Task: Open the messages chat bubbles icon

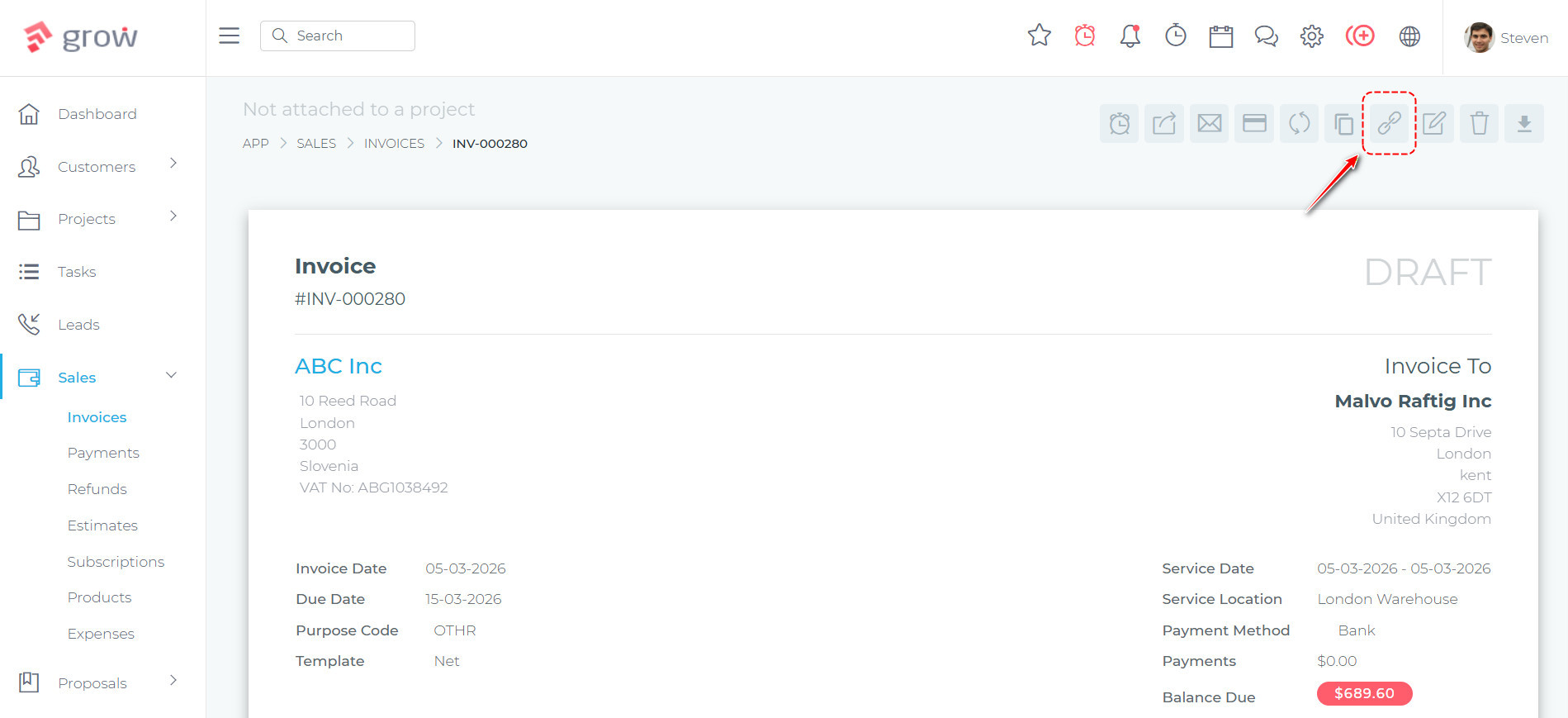Action: click(1266, 36)
